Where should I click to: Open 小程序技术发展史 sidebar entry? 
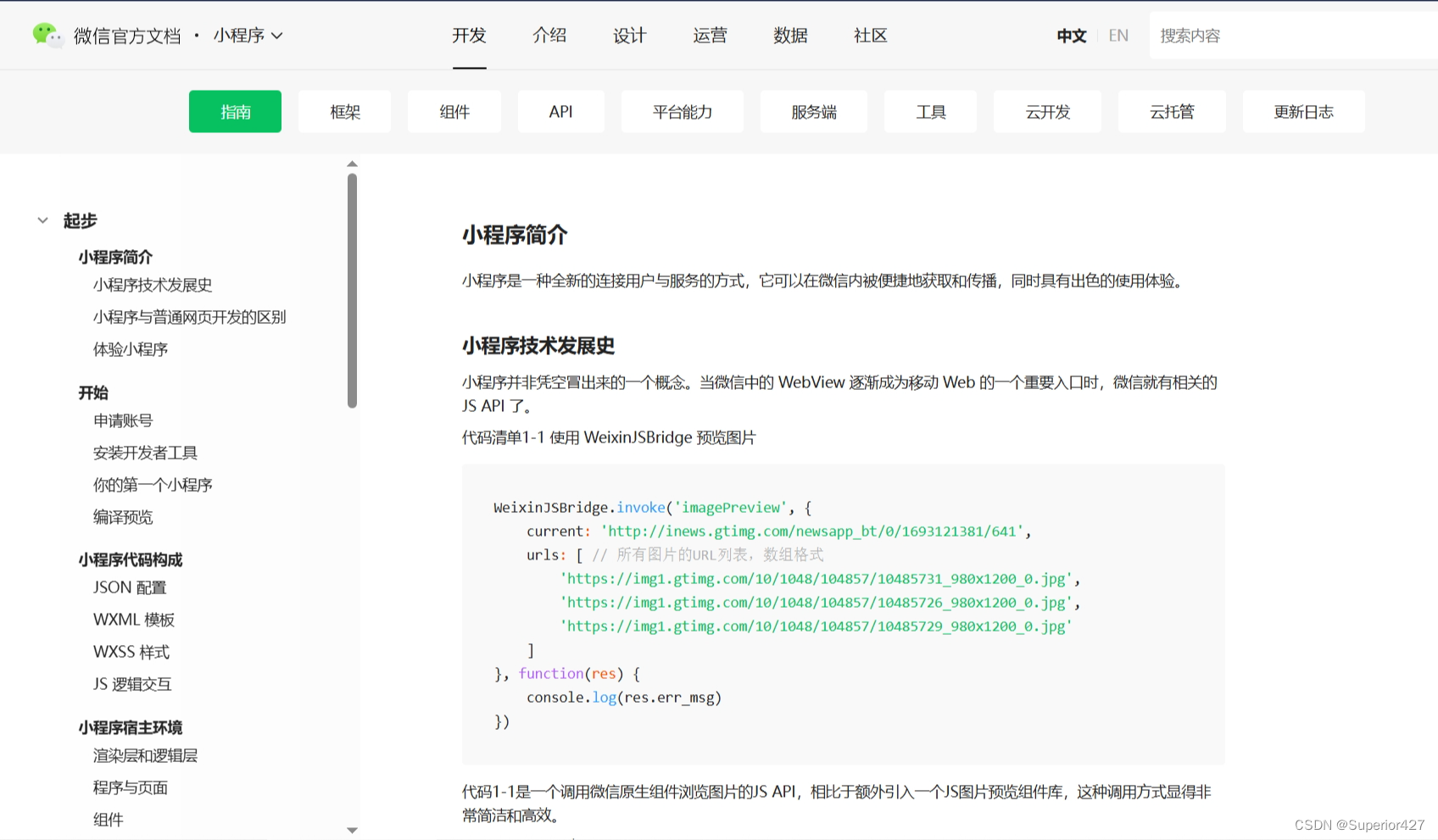[x=153, y=285]
